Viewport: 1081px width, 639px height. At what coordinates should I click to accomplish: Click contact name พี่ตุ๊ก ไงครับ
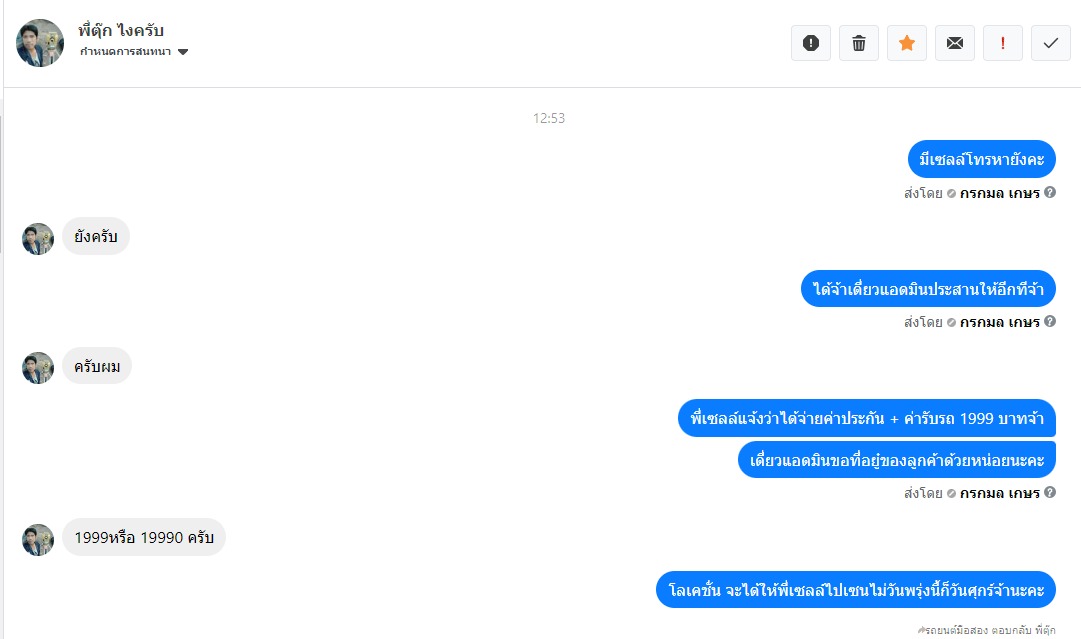pos(121,30)
